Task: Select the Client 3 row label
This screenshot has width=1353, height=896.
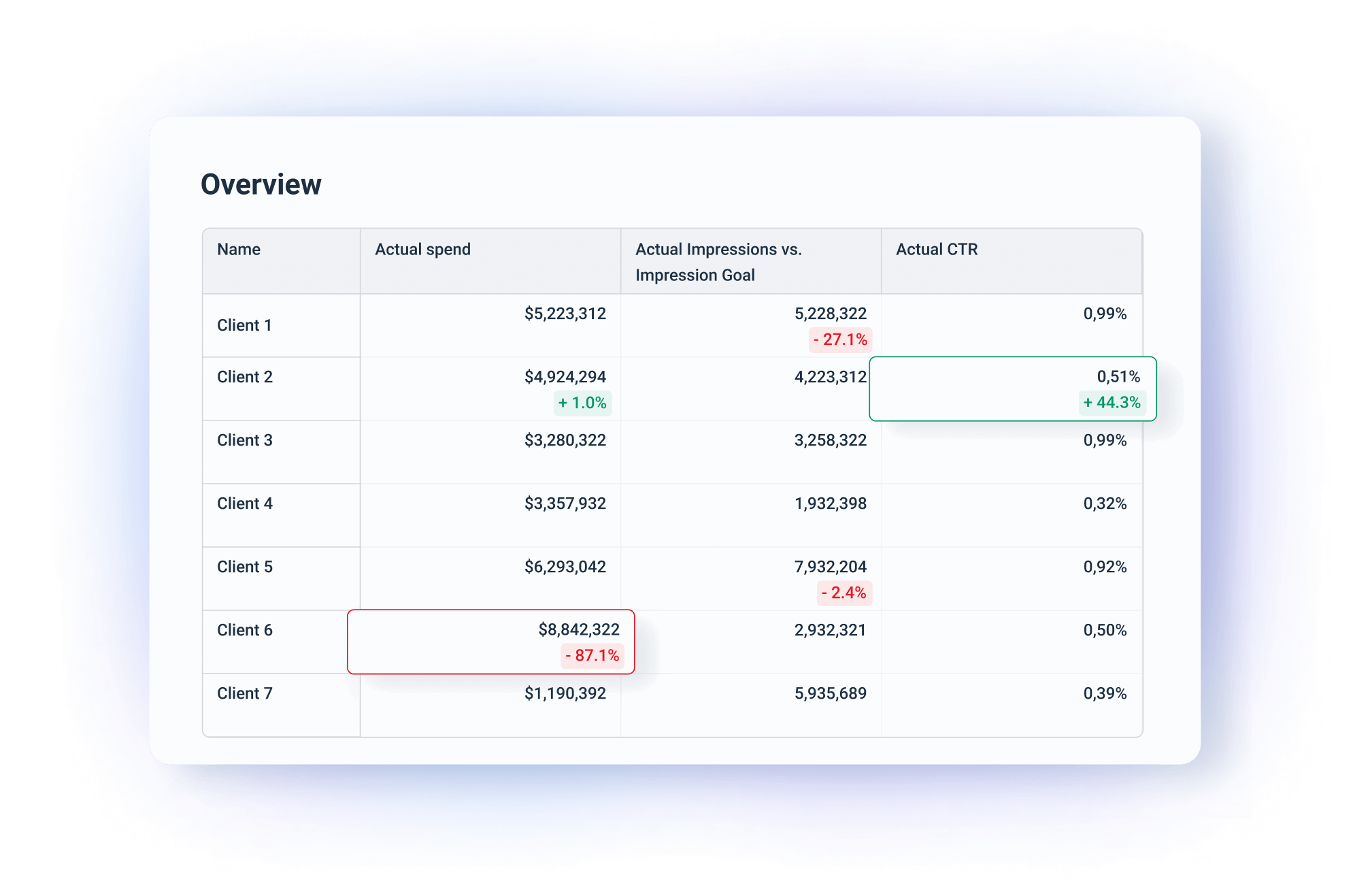Action: click(244, 440)
